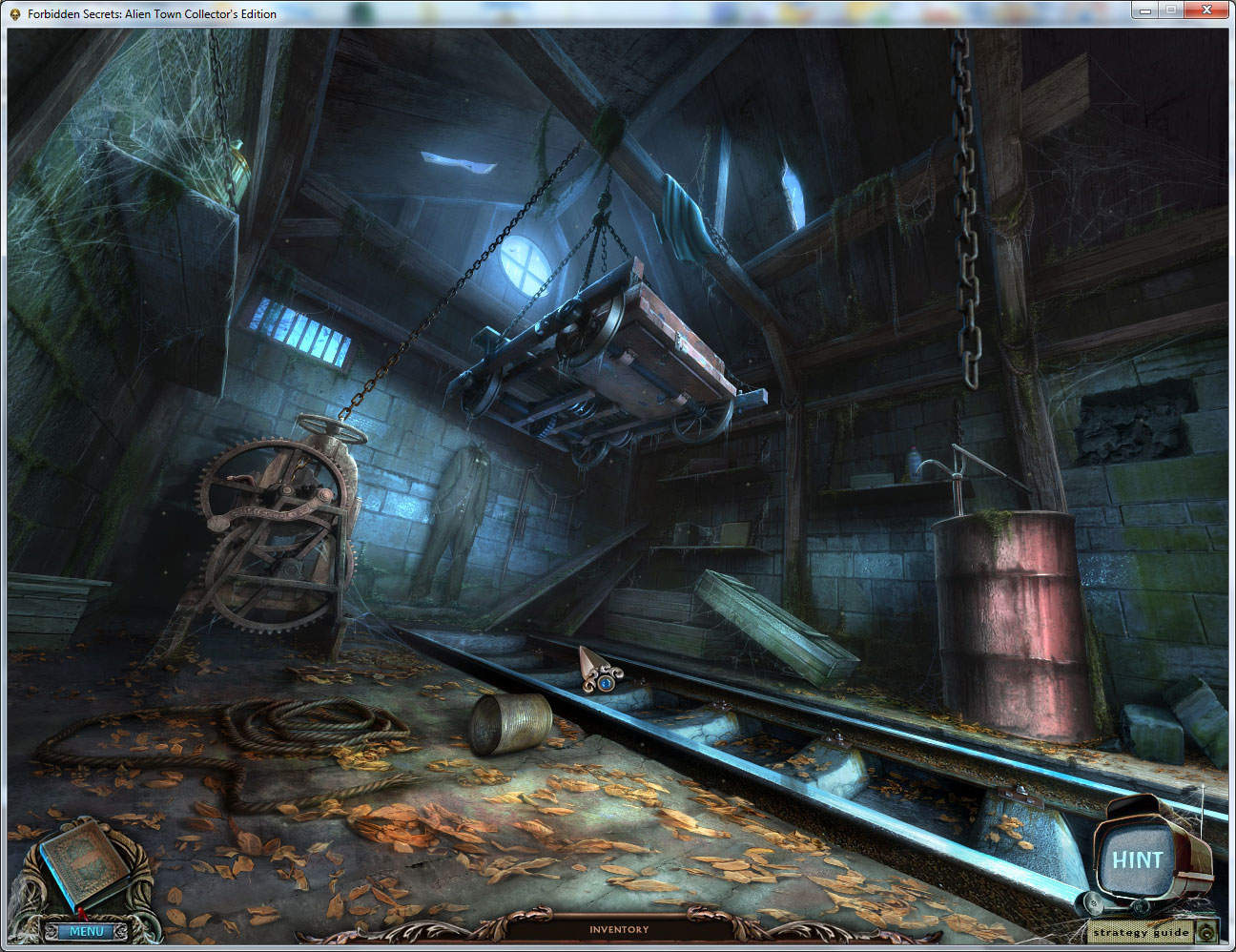Expand the Inventory panel

618,929
